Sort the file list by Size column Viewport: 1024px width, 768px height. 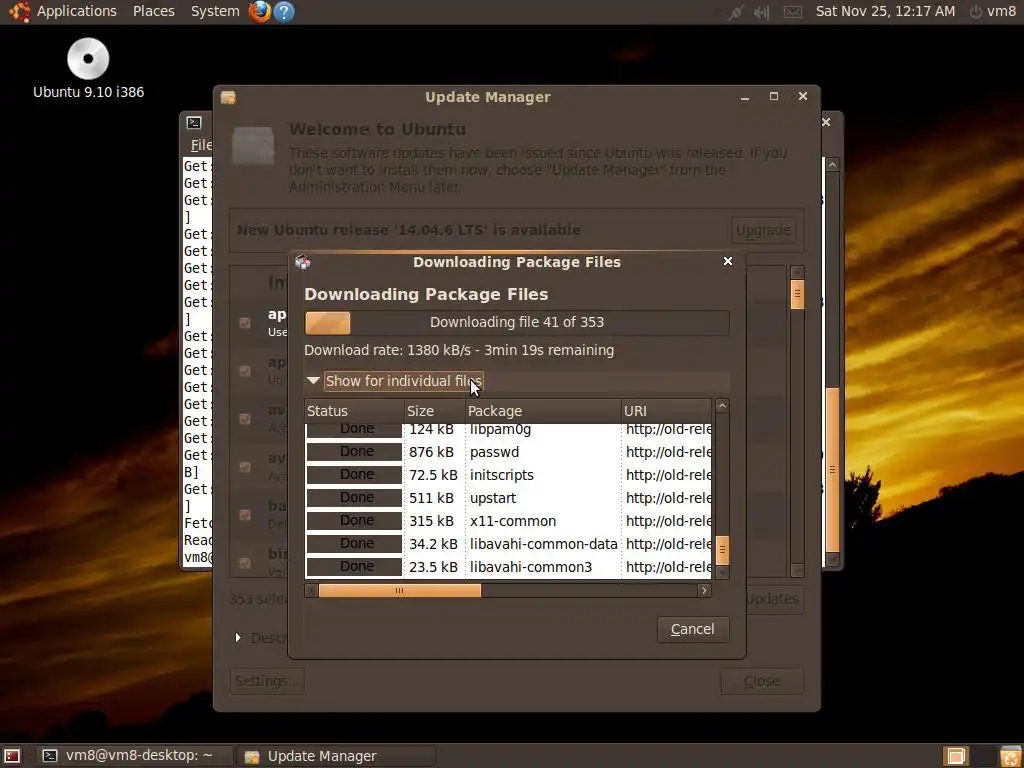pos(435,411)
